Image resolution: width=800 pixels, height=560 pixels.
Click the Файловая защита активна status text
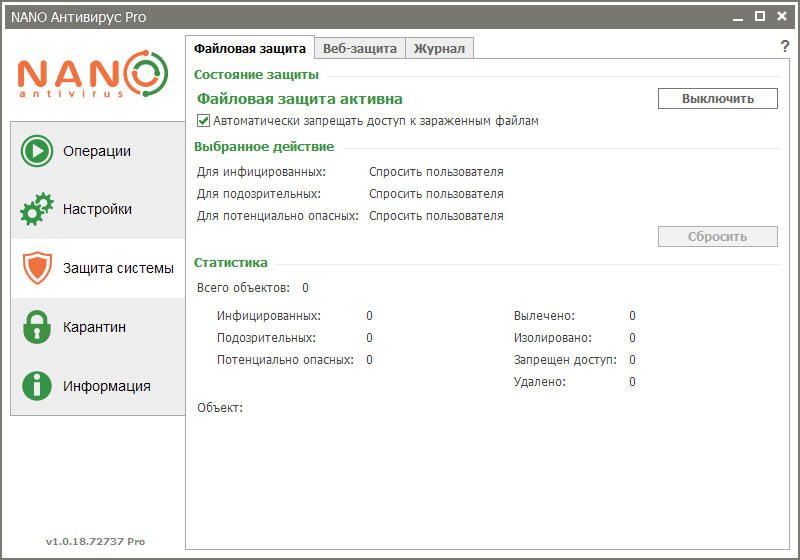[300, 99]
